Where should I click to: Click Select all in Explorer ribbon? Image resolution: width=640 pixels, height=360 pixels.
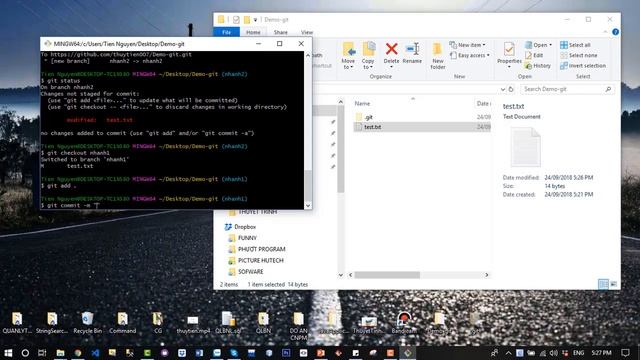575,45
